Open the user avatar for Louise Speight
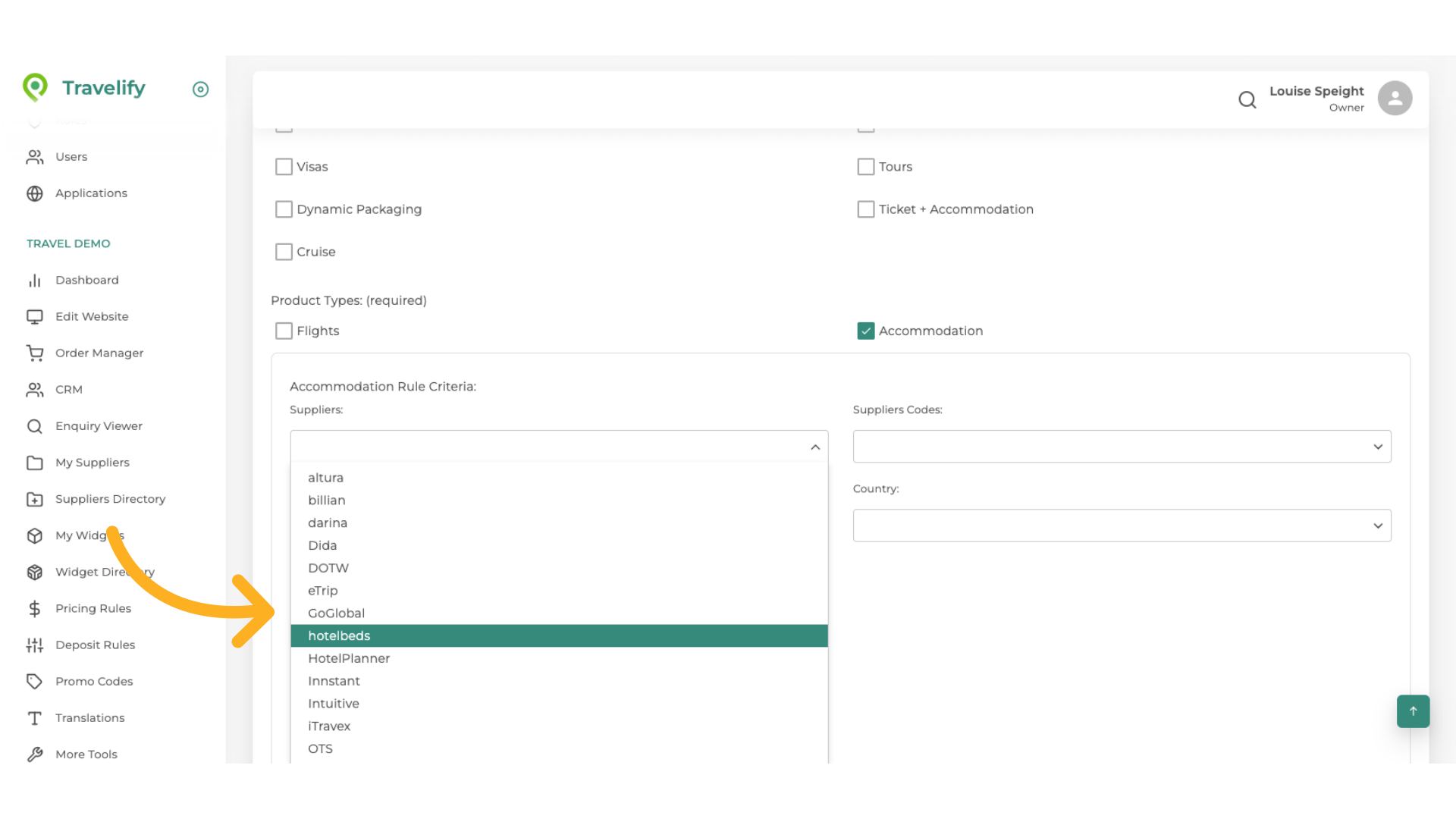 1395,98
